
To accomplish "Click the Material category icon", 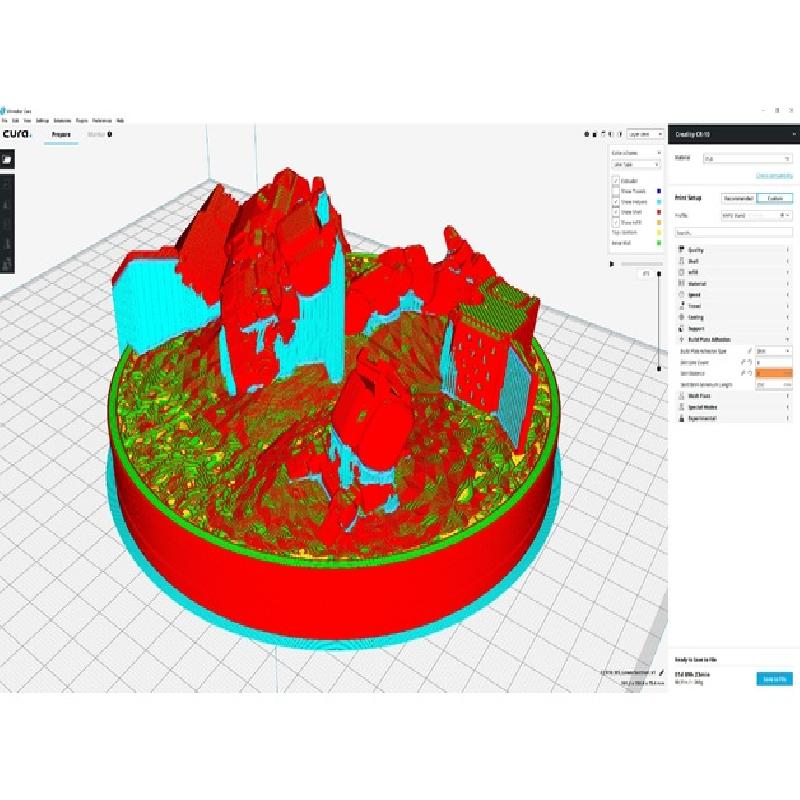I will (x=681, y=283).
